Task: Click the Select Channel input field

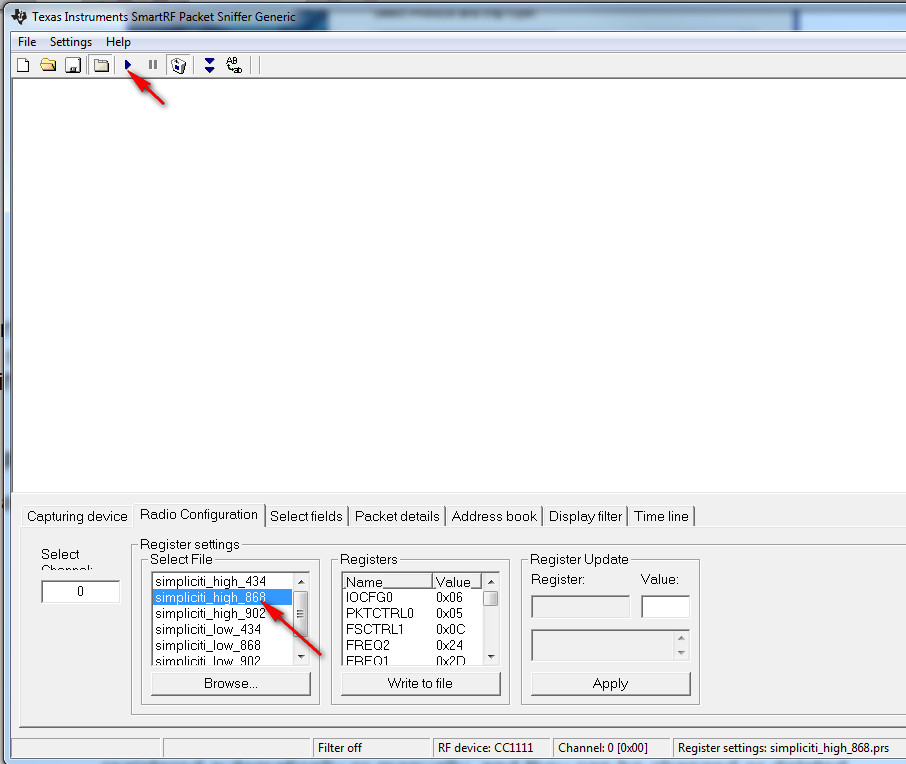Action: pyautogui.click(x=80, y=591)
